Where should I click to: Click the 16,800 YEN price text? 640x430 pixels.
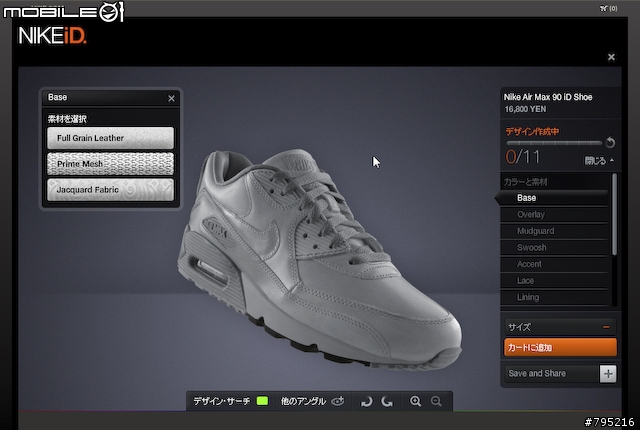(x=525, y=109)
